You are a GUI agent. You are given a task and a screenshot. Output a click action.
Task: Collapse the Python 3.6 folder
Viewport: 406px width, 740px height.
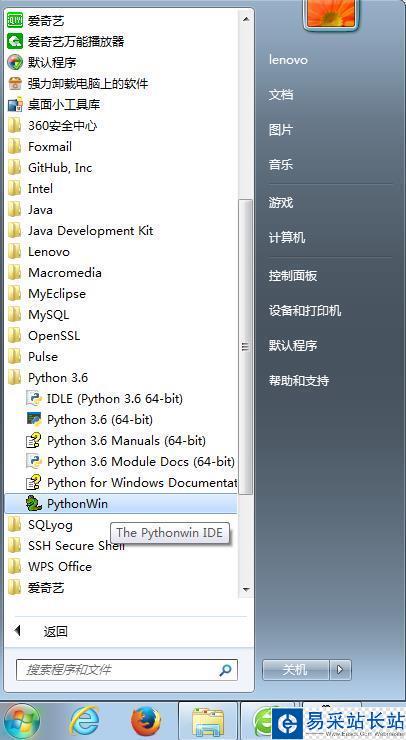coord(48,378)
